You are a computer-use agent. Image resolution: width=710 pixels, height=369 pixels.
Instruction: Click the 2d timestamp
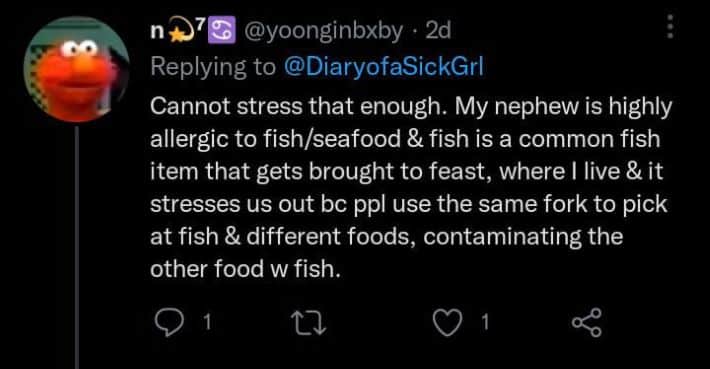click(438, 31)
